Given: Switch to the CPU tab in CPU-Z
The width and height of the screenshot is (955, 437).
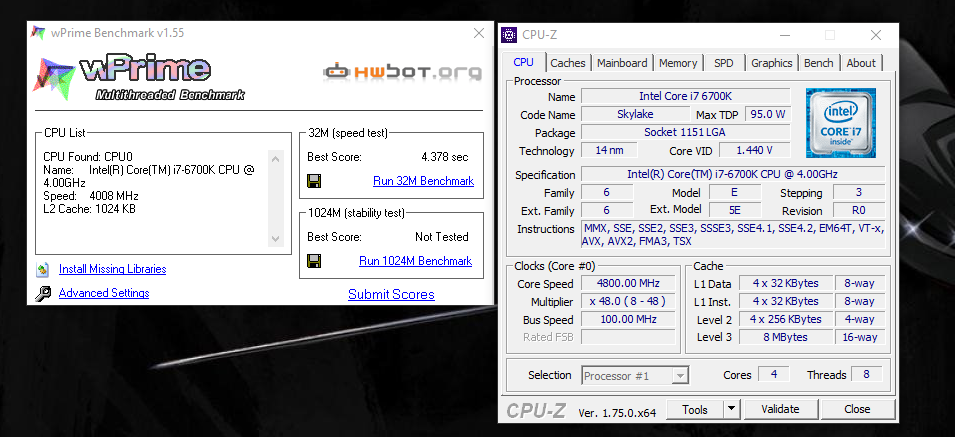Looking at the screenshot, I should (x=524, y=62).
